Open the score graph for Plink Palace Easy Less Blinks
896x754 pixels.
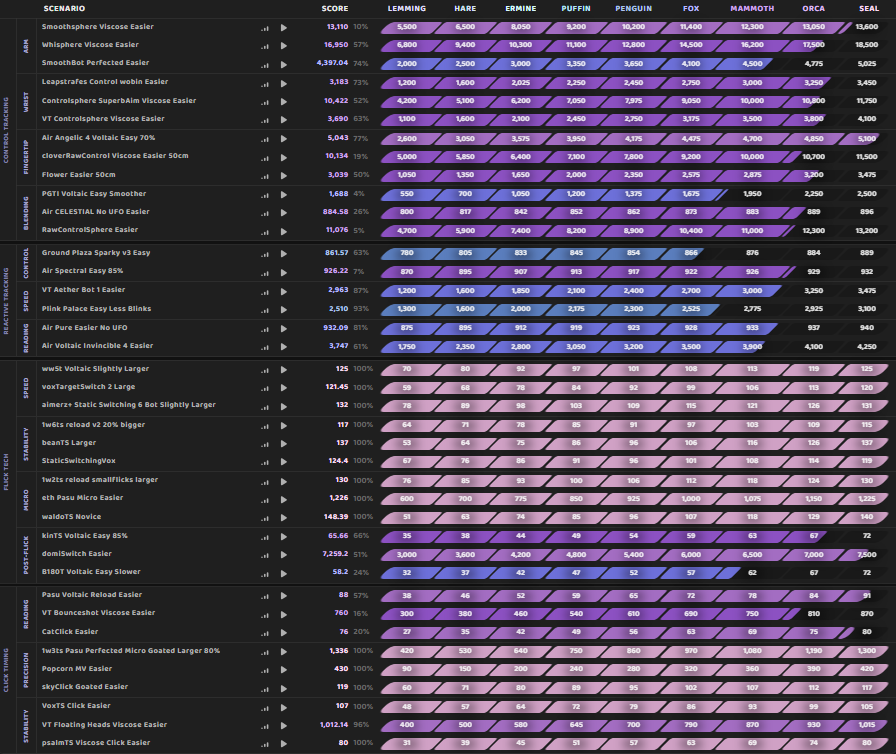tap(265, 310)
